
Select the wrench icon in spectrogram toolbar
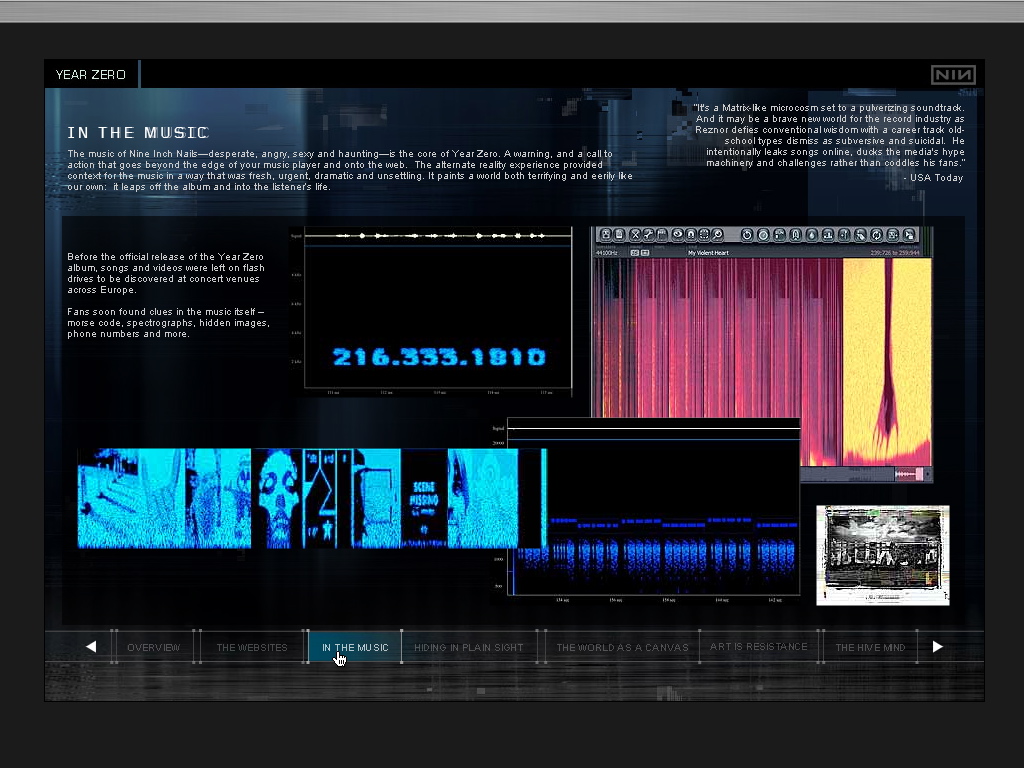(x=648, y=235)
